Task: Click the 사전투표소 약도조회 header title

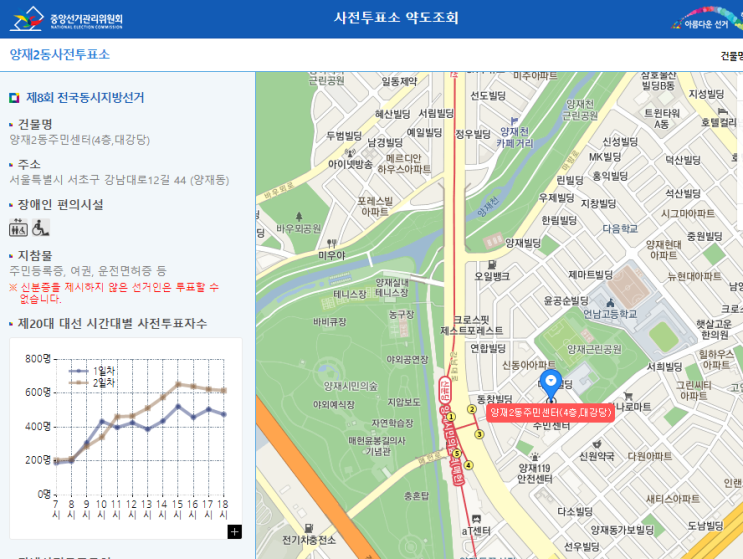Action: click(396, 18)
